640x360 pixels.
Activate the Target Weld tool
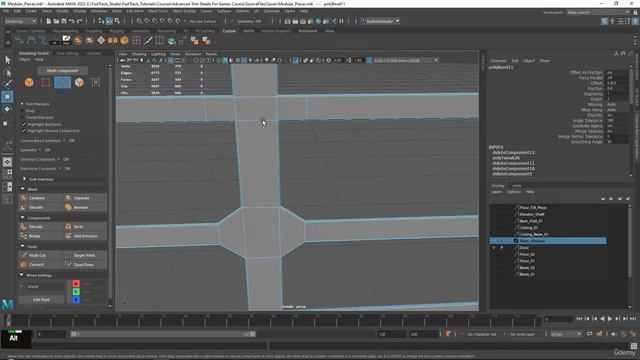coord(85,255)
